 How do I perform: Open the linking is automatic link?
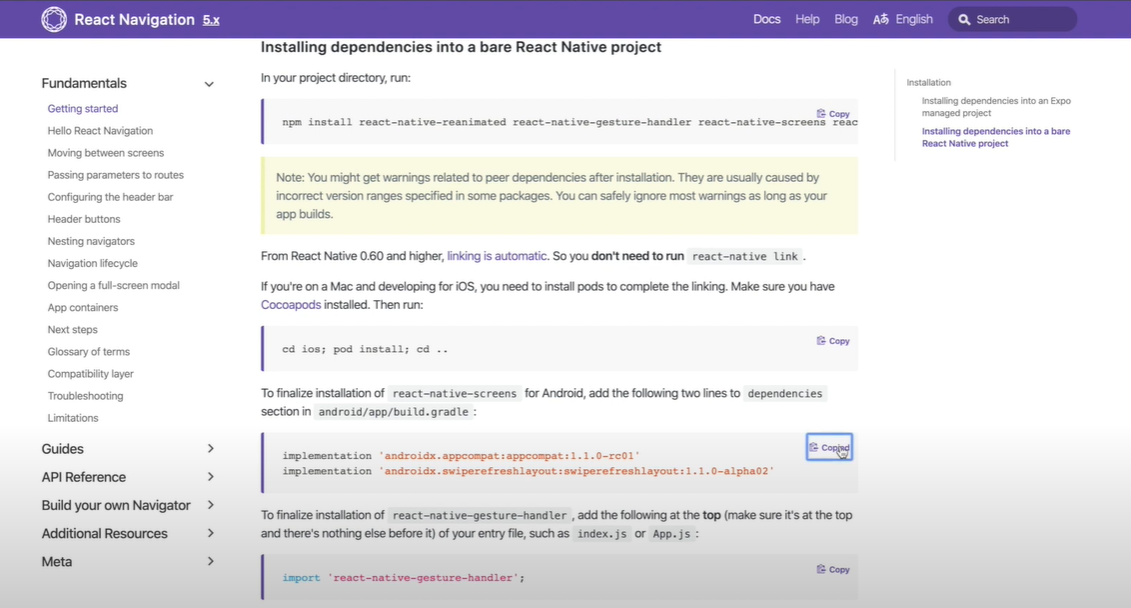pyautogui.click(x=496, y=255)
